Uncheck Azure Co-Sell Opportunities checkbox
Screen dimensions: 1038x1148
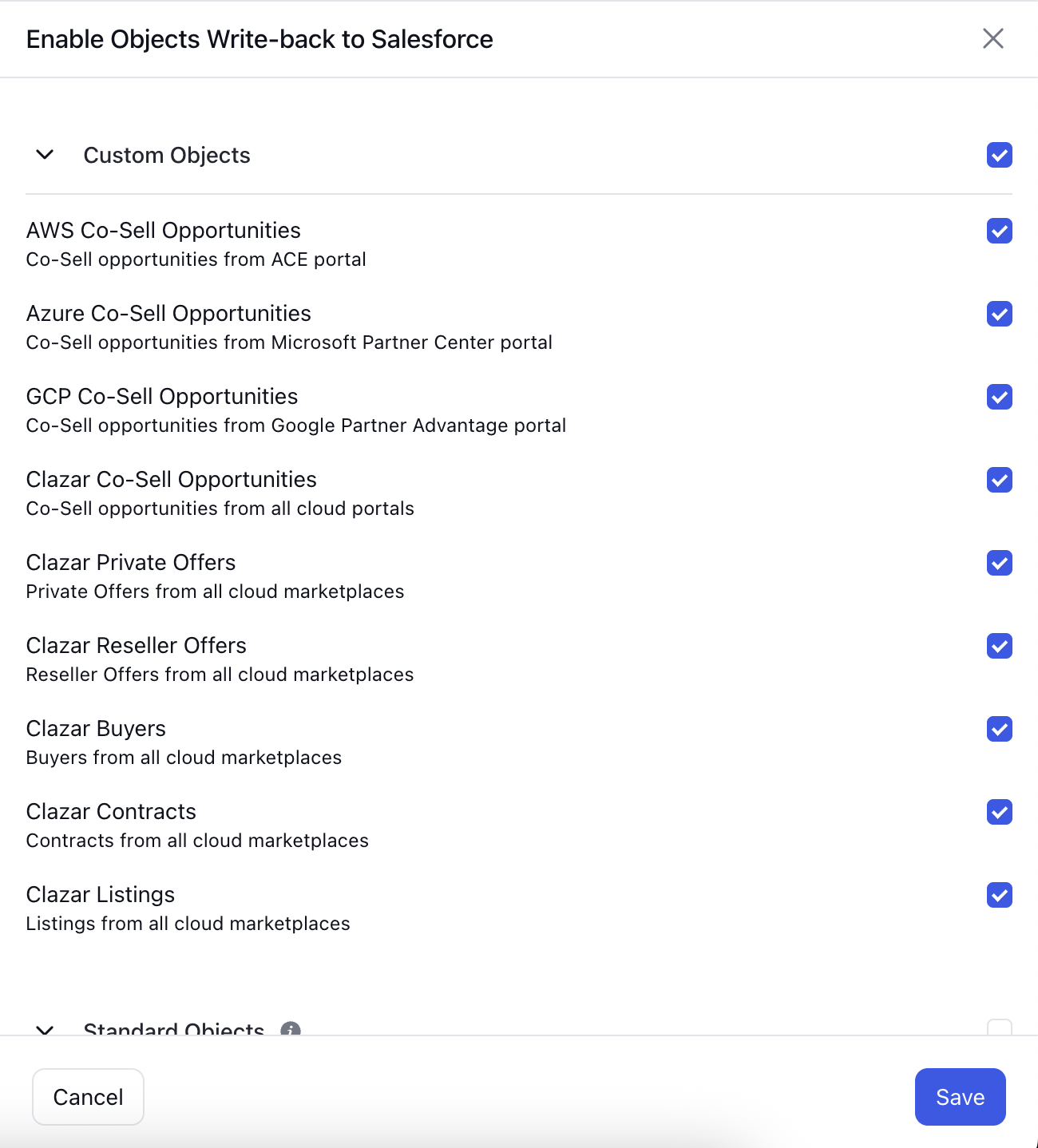[x=1000, y=314]
